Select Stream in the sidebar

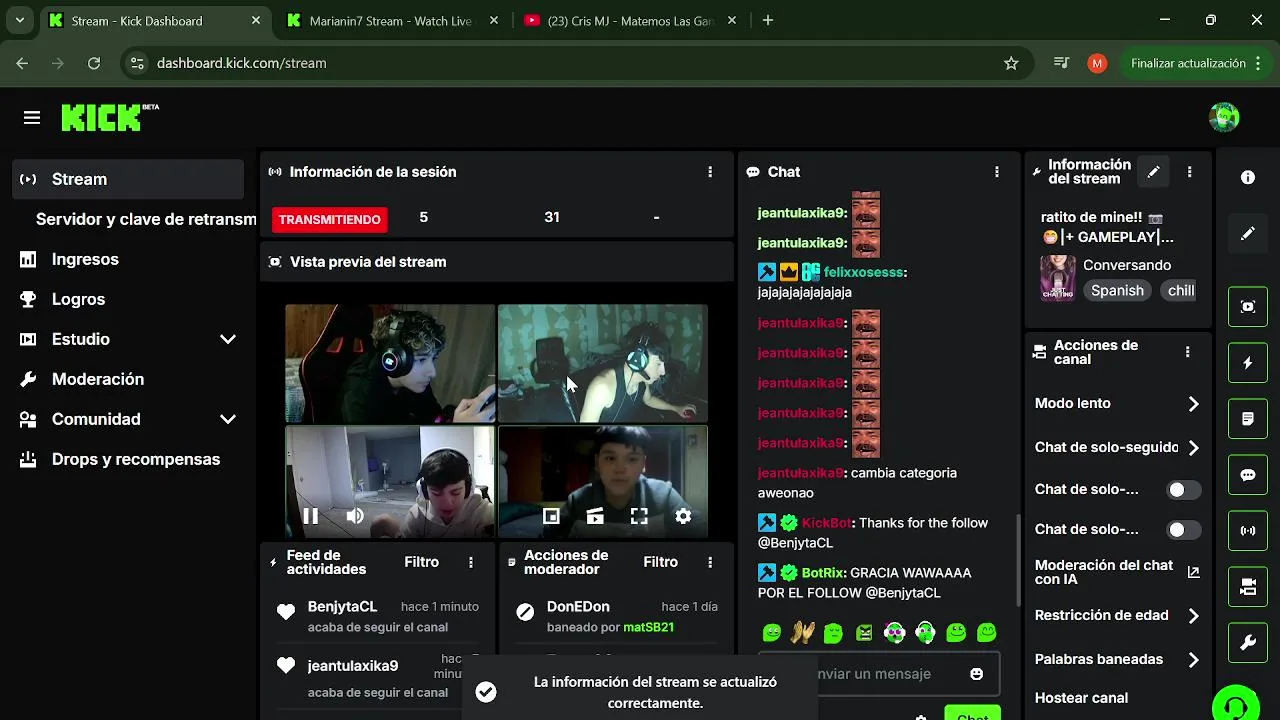pyautogui.click(x=128, y=179)
